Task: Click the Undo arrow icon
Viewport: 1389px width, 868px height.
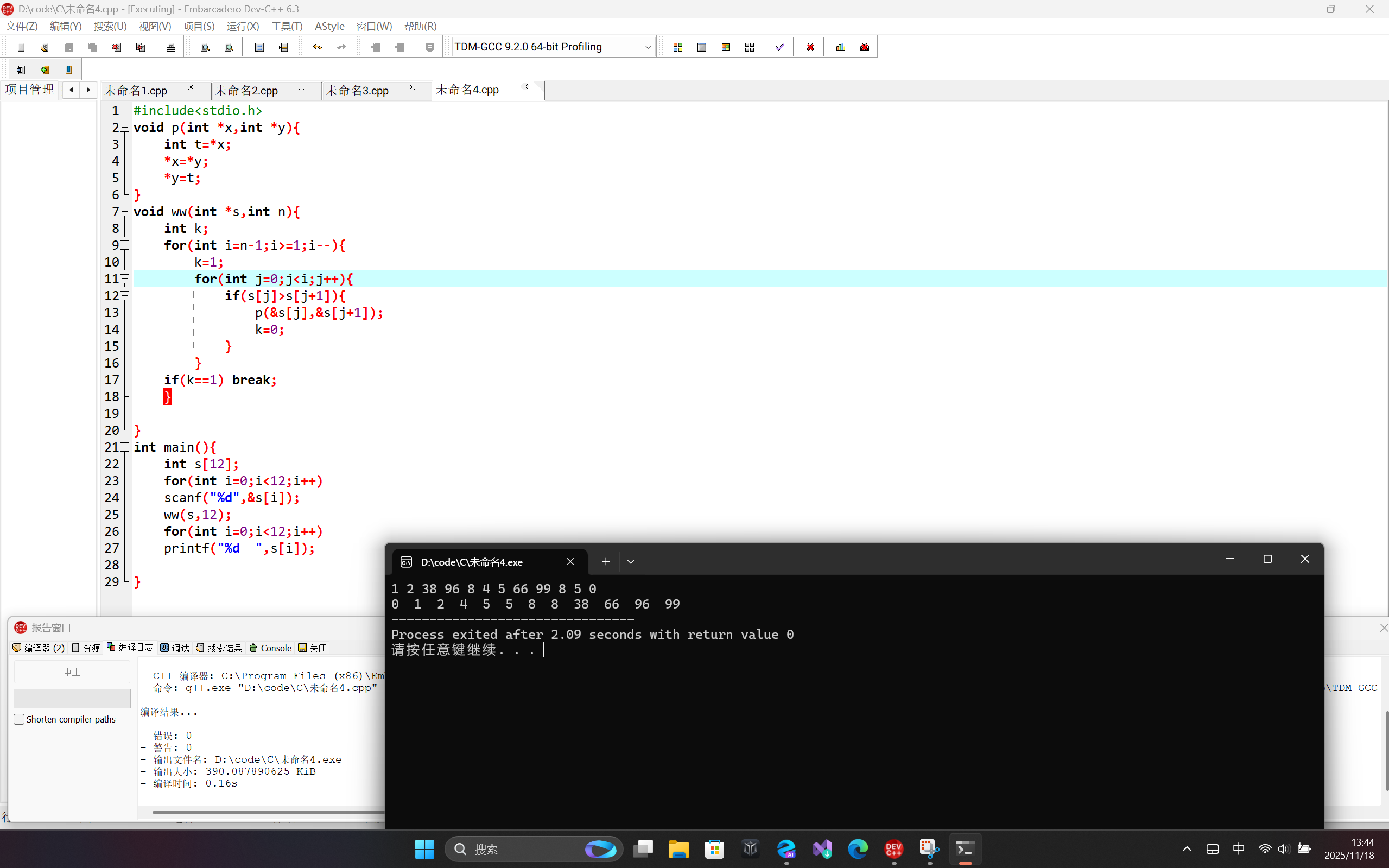Action: [x=318, y=47]
